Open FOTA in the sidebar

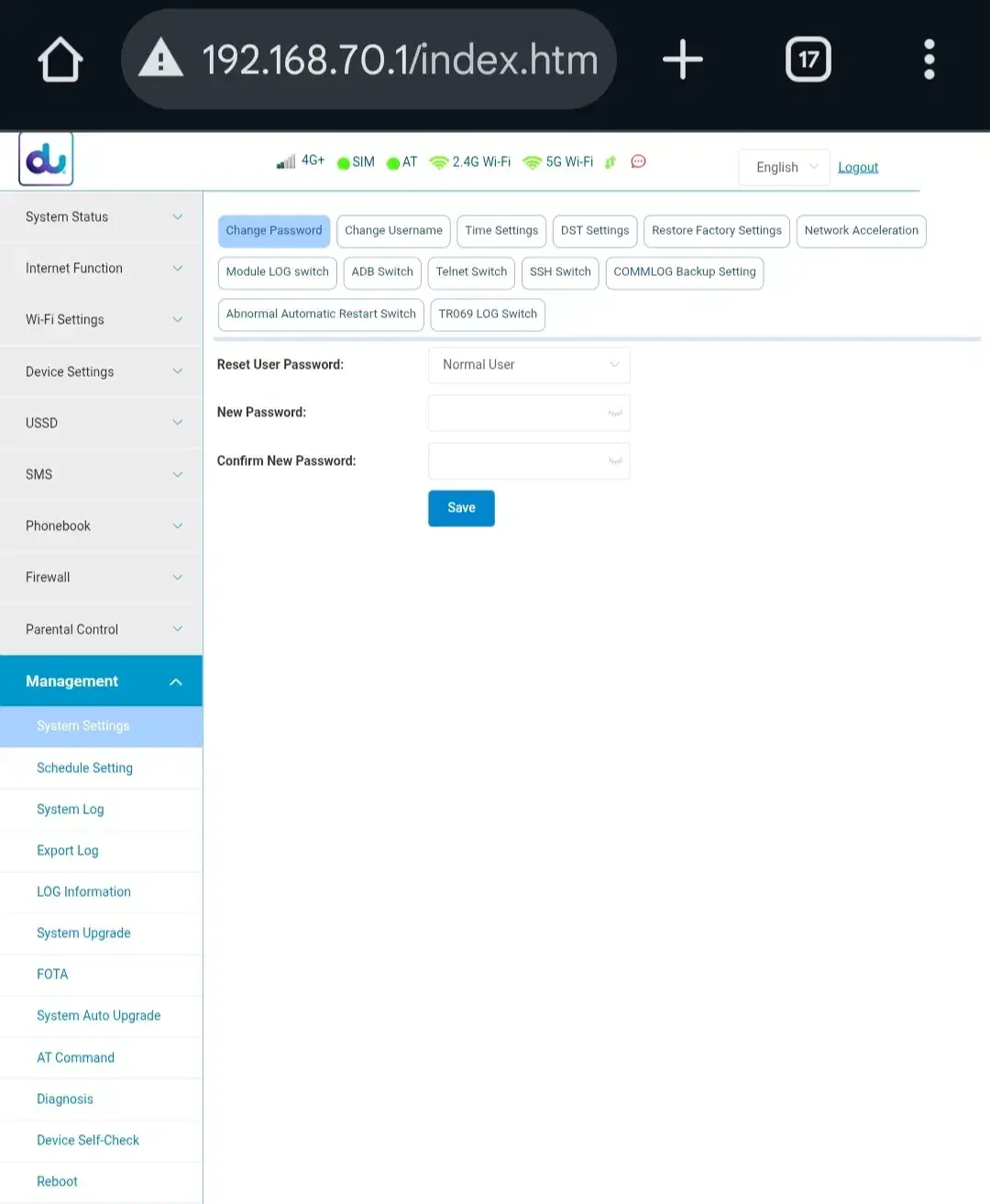(x=101, y=975)
